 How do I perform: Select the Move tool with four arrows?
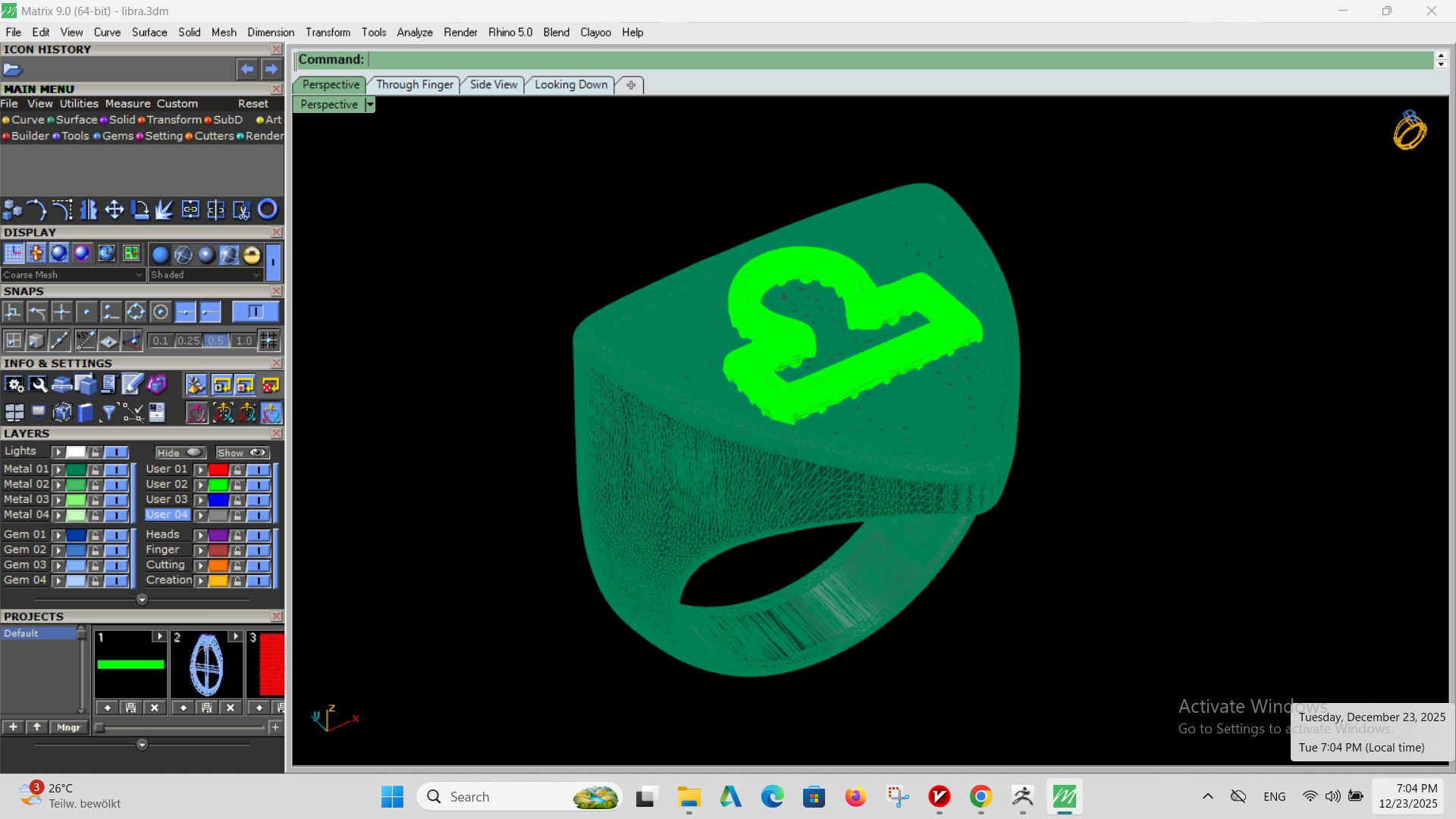pos(115,210)
